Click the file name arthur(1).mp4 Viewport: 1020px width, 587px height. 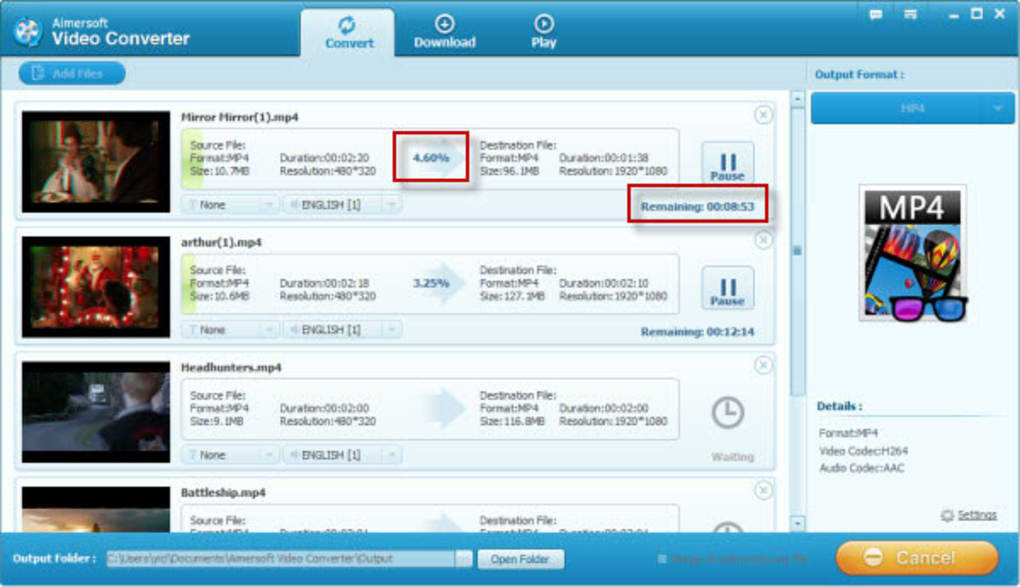tap(221, 242)
